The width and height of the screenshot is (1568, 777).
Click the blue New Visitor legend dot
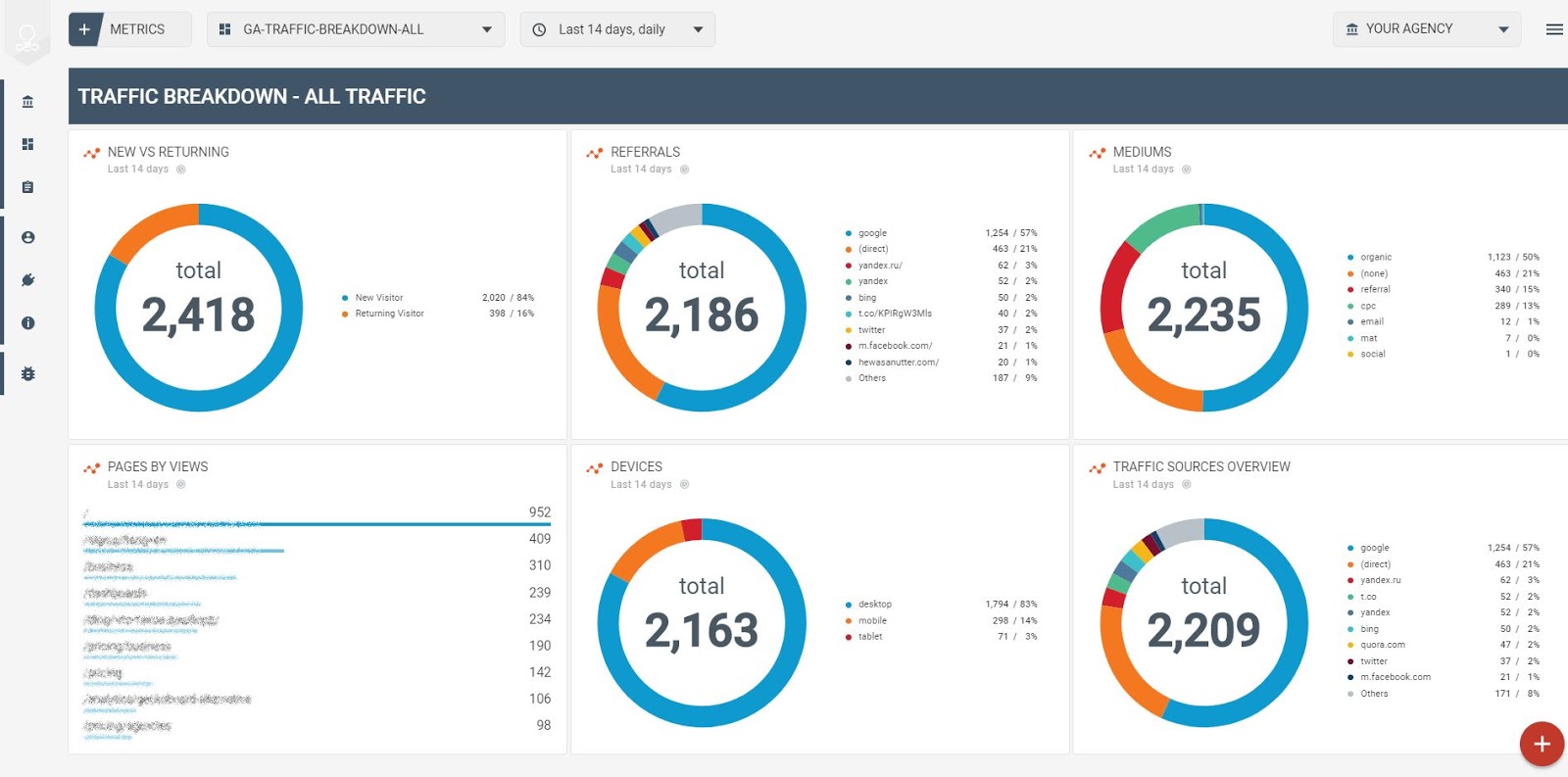click(345, 298)
